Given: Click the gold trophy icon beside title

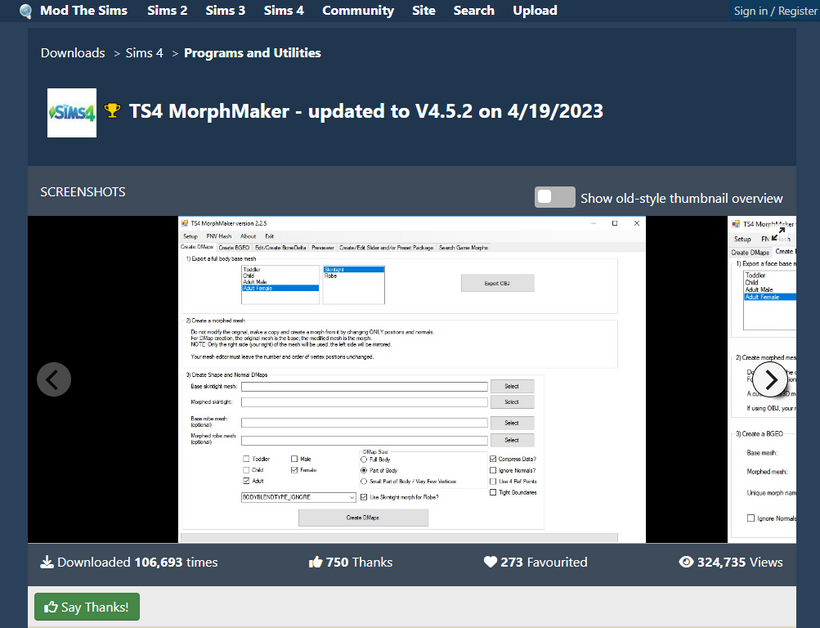Looking at the screenshot, I should [113, 111].
